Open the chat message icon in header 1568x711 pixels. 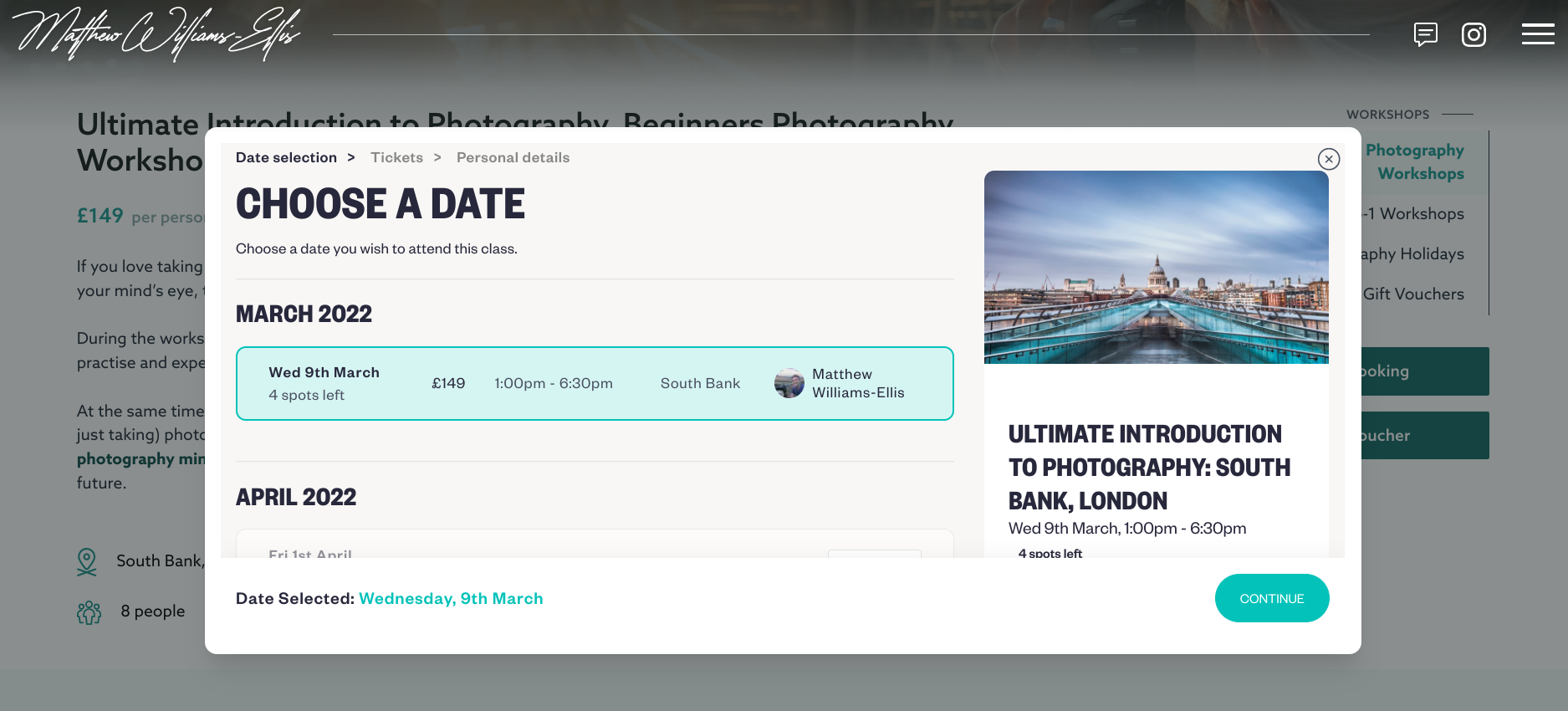1426,34
